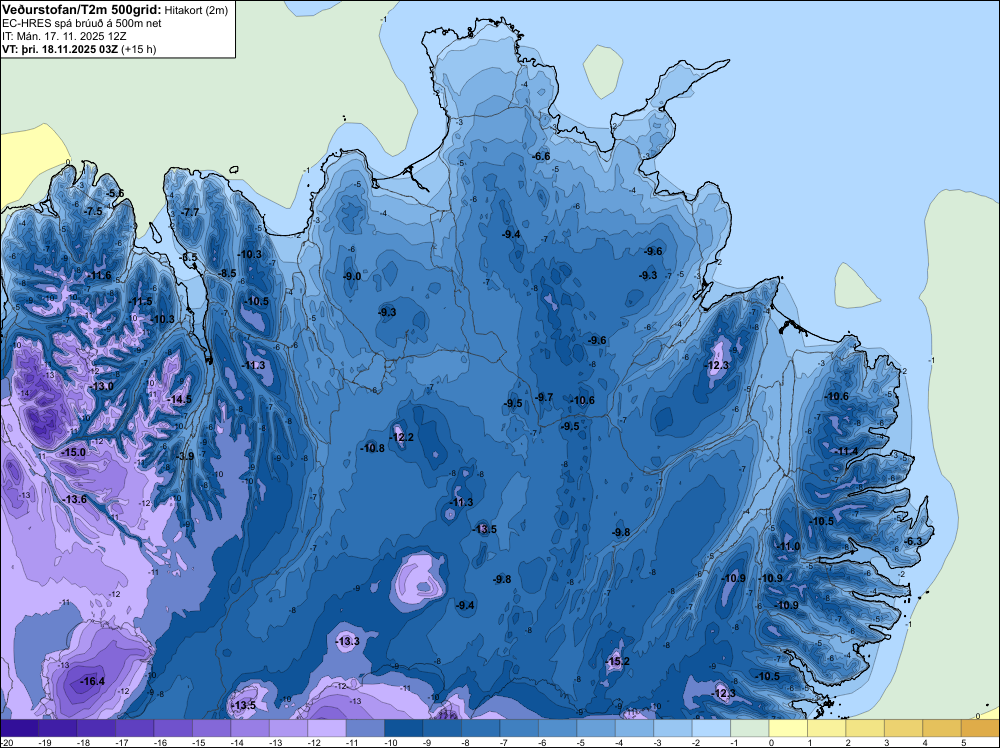
Task: Click the initial time 'IT: Mán. 17. 11. 2025 12Z'
Action: [64, 36]
